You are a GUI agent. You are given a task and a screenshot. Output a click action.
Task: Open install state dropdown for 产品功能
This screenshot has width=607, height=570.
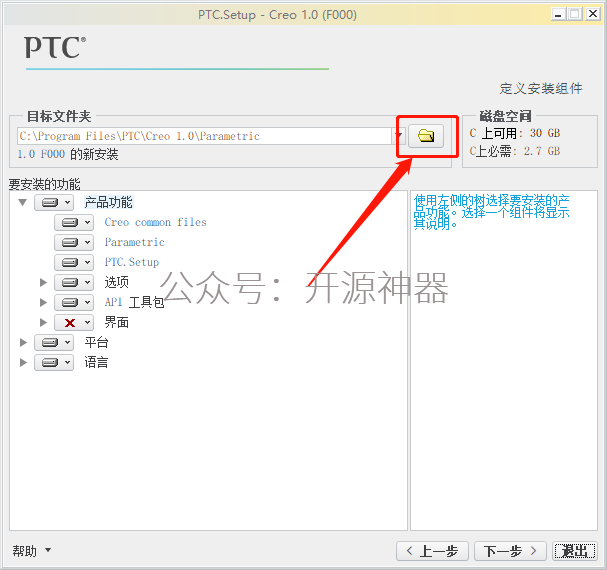(54, 203)
